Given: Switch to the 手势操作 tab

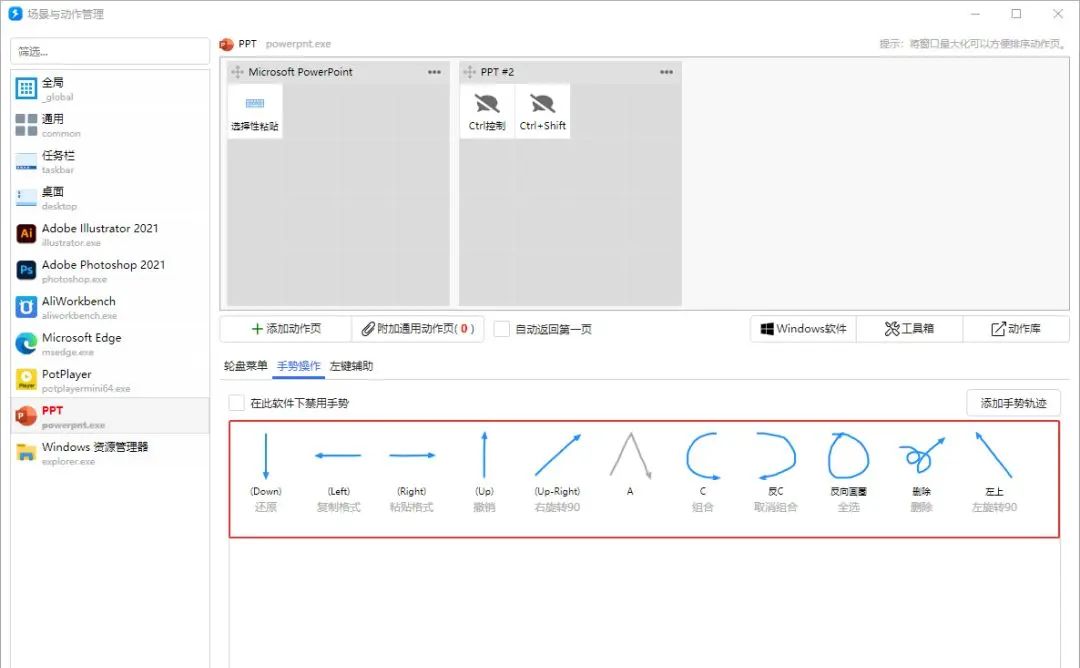Looking at the screenshot, I should coord(299,366).
